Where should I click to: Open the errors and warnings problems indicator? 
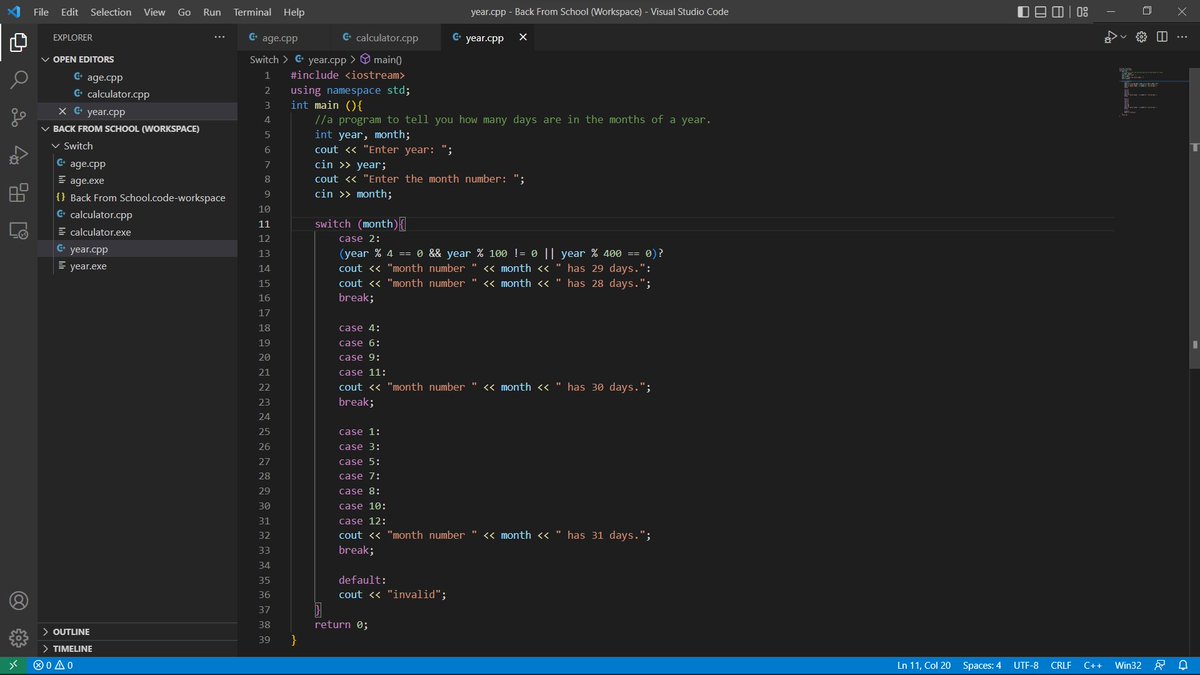pyautogui.click(x=53, y=665)
